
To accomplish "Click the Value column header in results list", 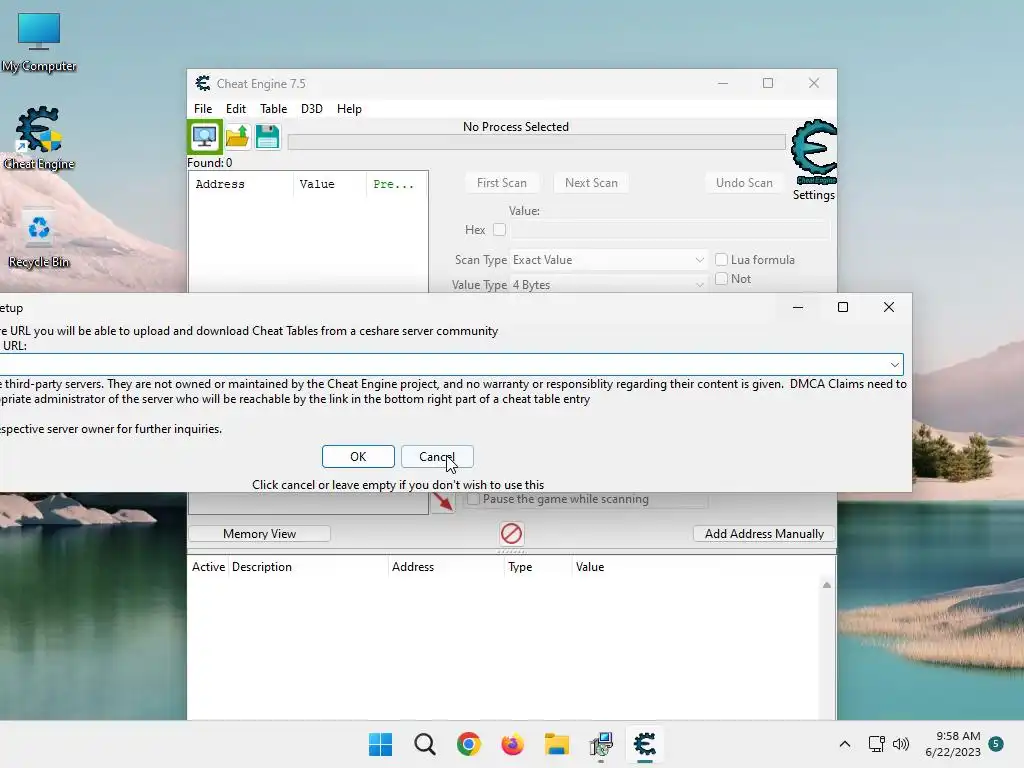I will click(330, 184).
